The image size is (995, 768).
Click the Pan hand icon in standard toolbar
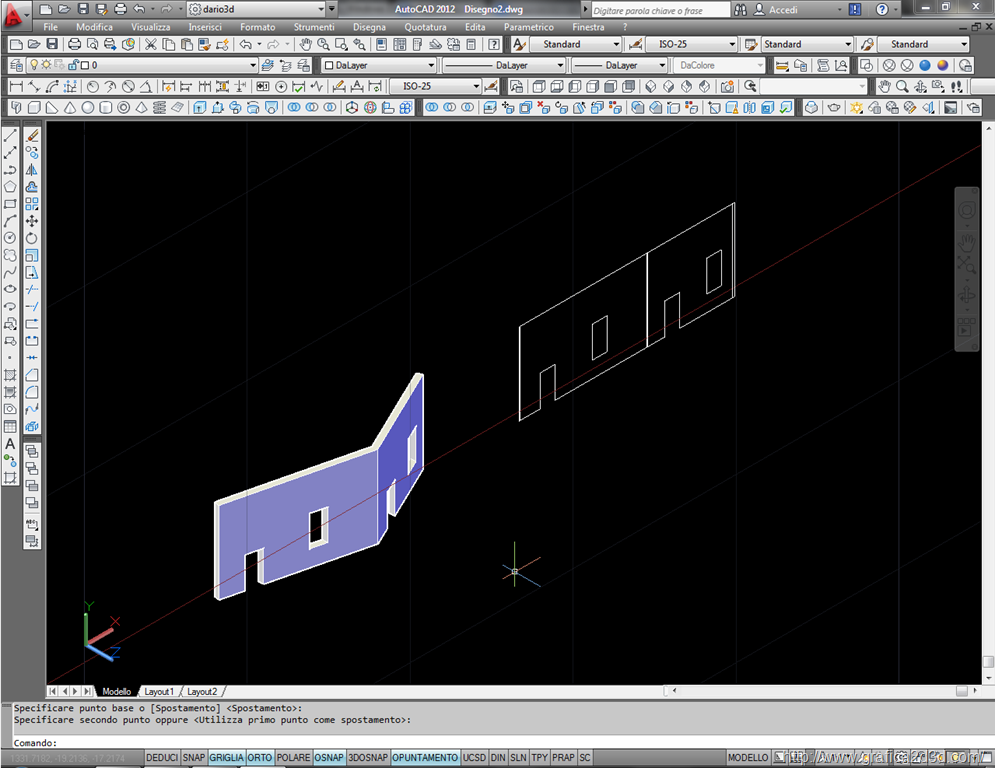pos(307,44)
